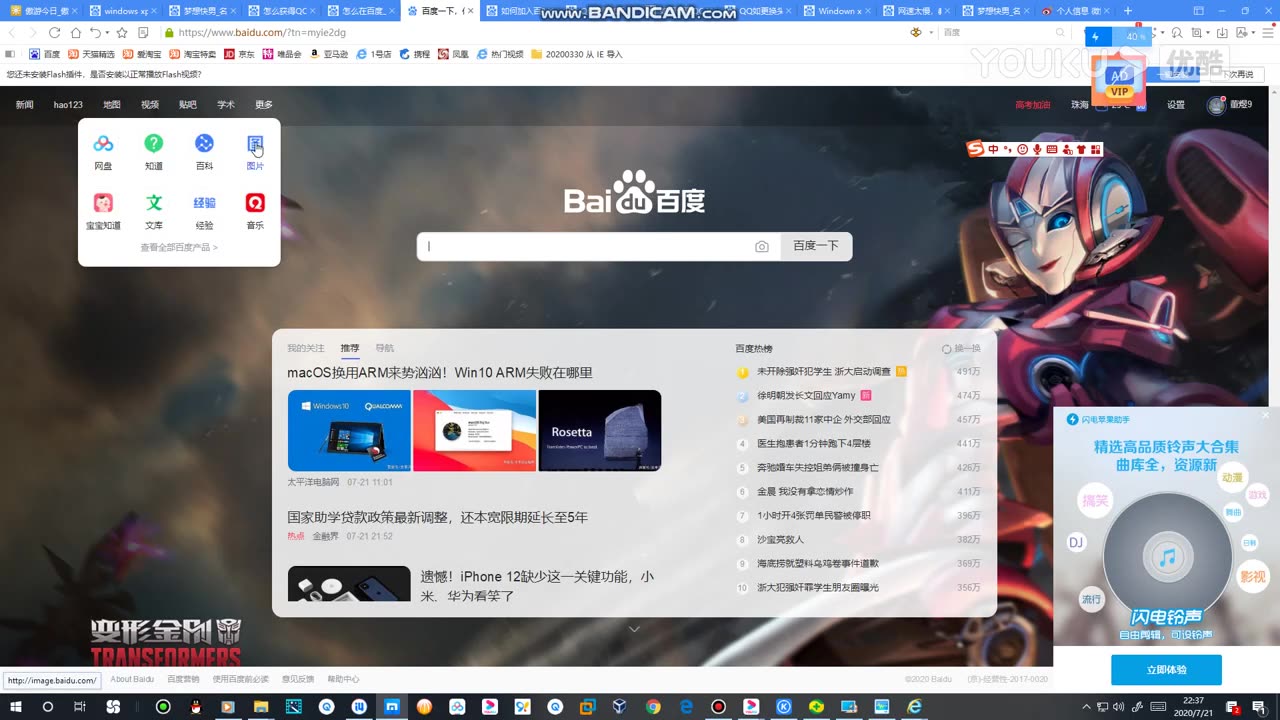
Task: Open the 图片 images icon
Action: click(x=255, y=144)
